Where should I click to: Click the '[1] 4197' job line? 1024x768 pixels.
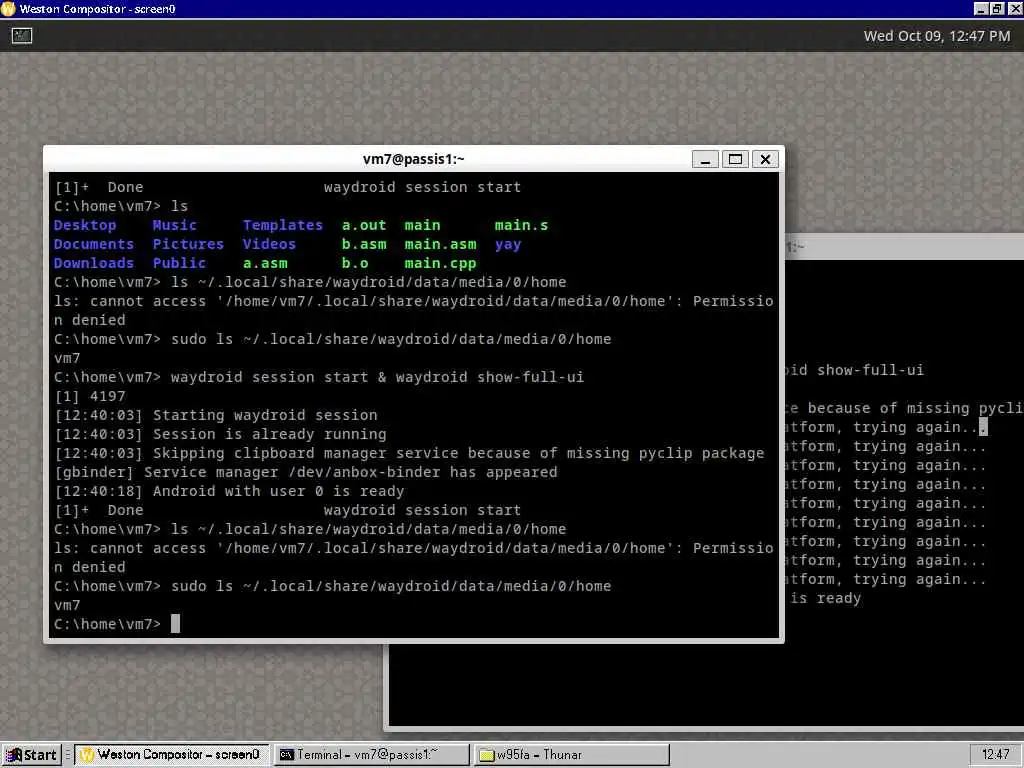tap(89, 396)
